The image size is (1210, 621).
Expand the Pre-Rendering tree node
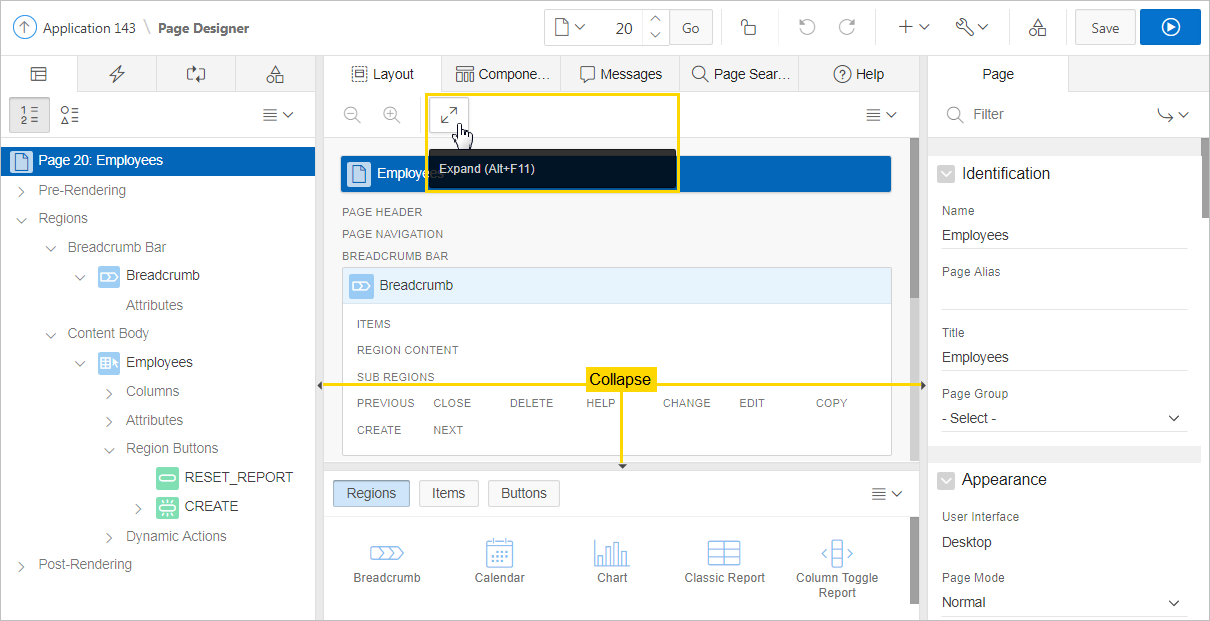(x=21, y=191)
